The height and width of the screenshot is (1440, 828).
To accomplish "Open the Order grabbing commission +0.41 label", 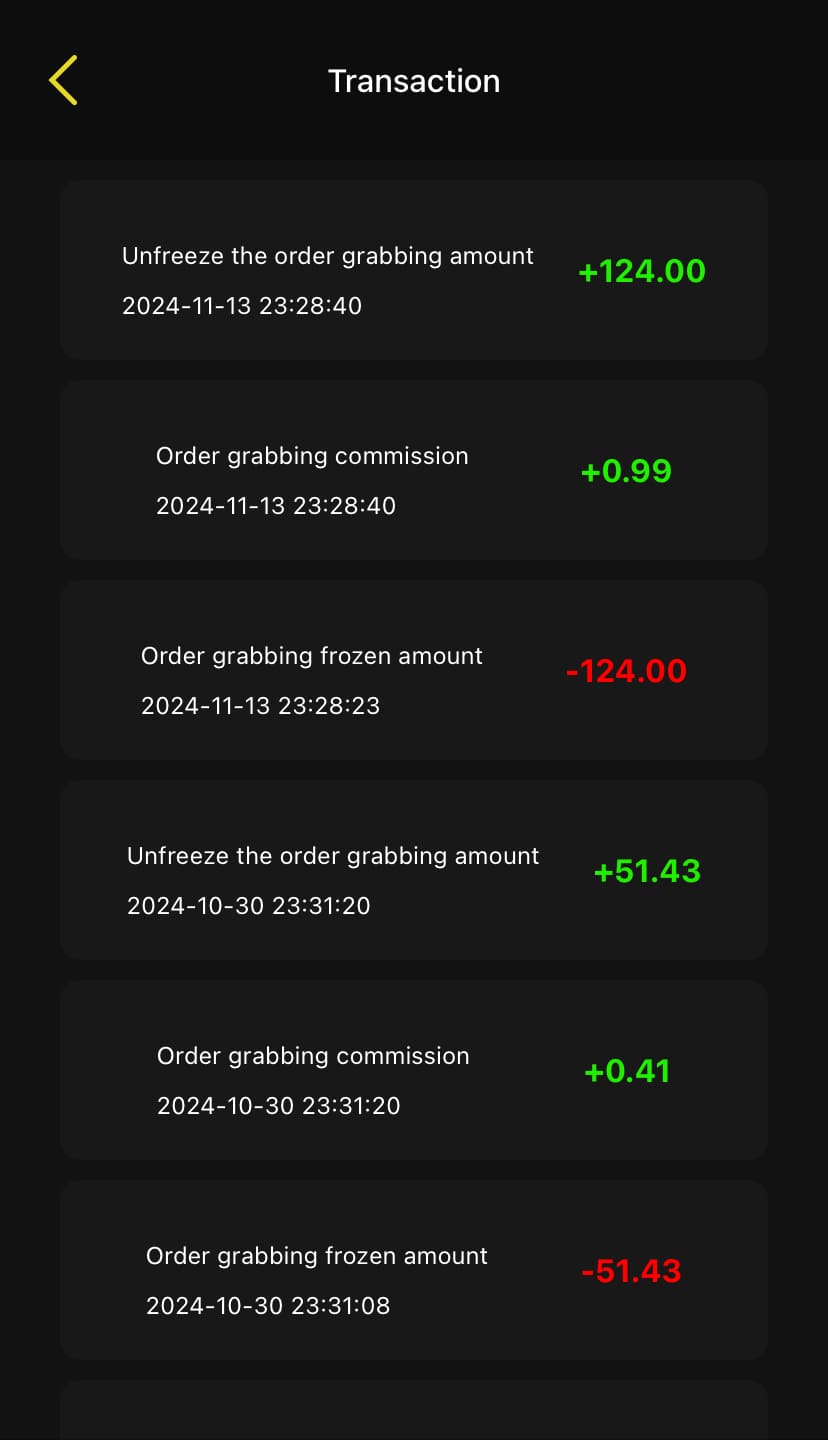I will pyautogui.click(x=313, y=1056).
